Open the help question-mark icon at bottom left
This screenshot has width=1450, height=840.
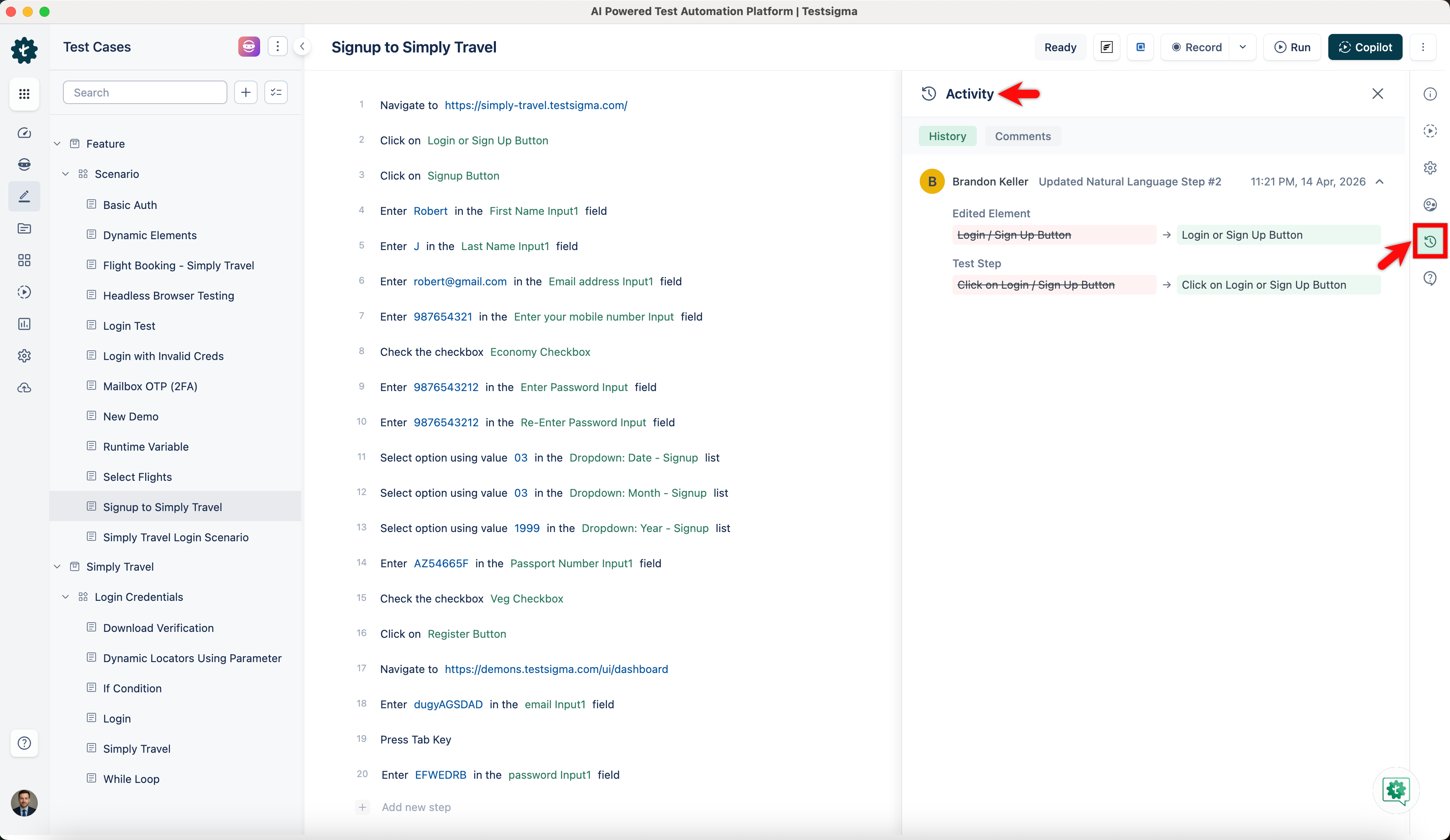click(x=24, y=743)
